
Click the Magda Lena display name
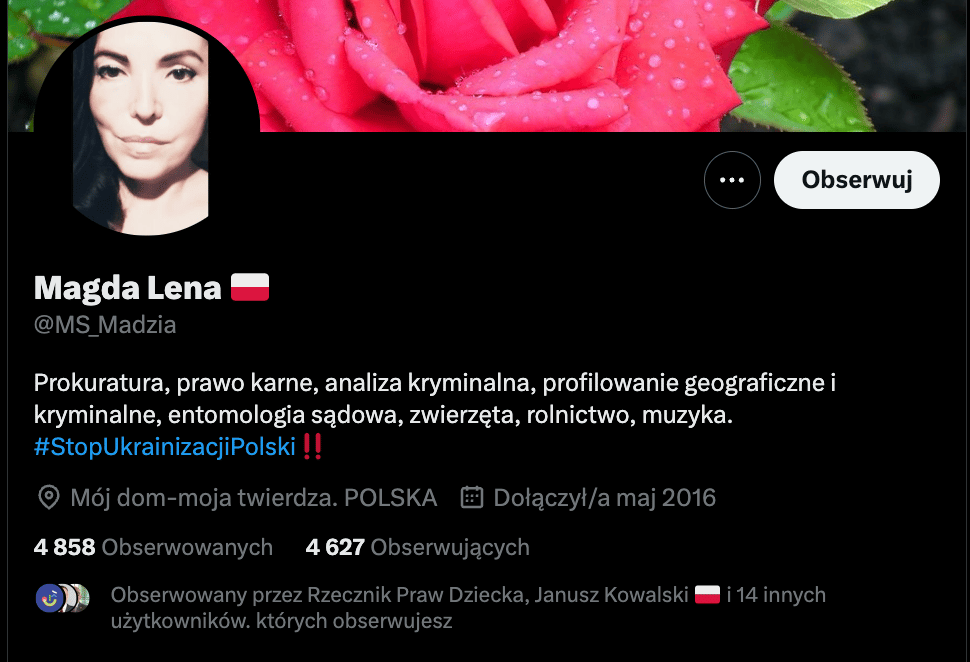[x=127, y=288]
